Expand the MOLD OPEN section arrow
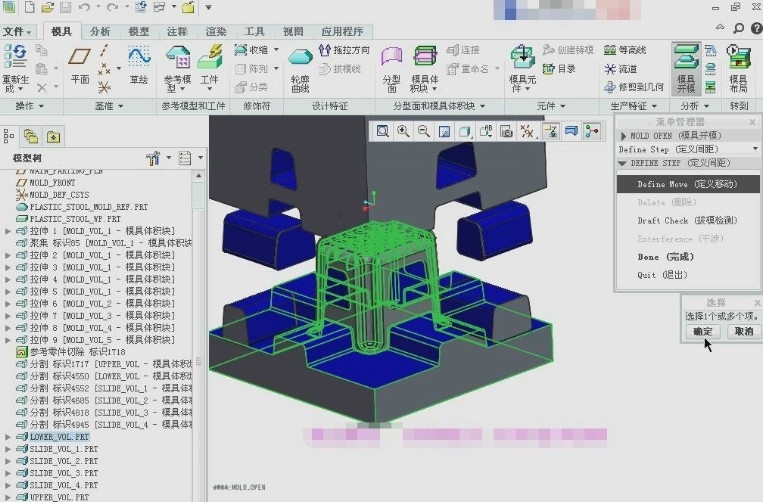Image resolution: width=763 pixels, height=502 pixels. click(623, 136)
